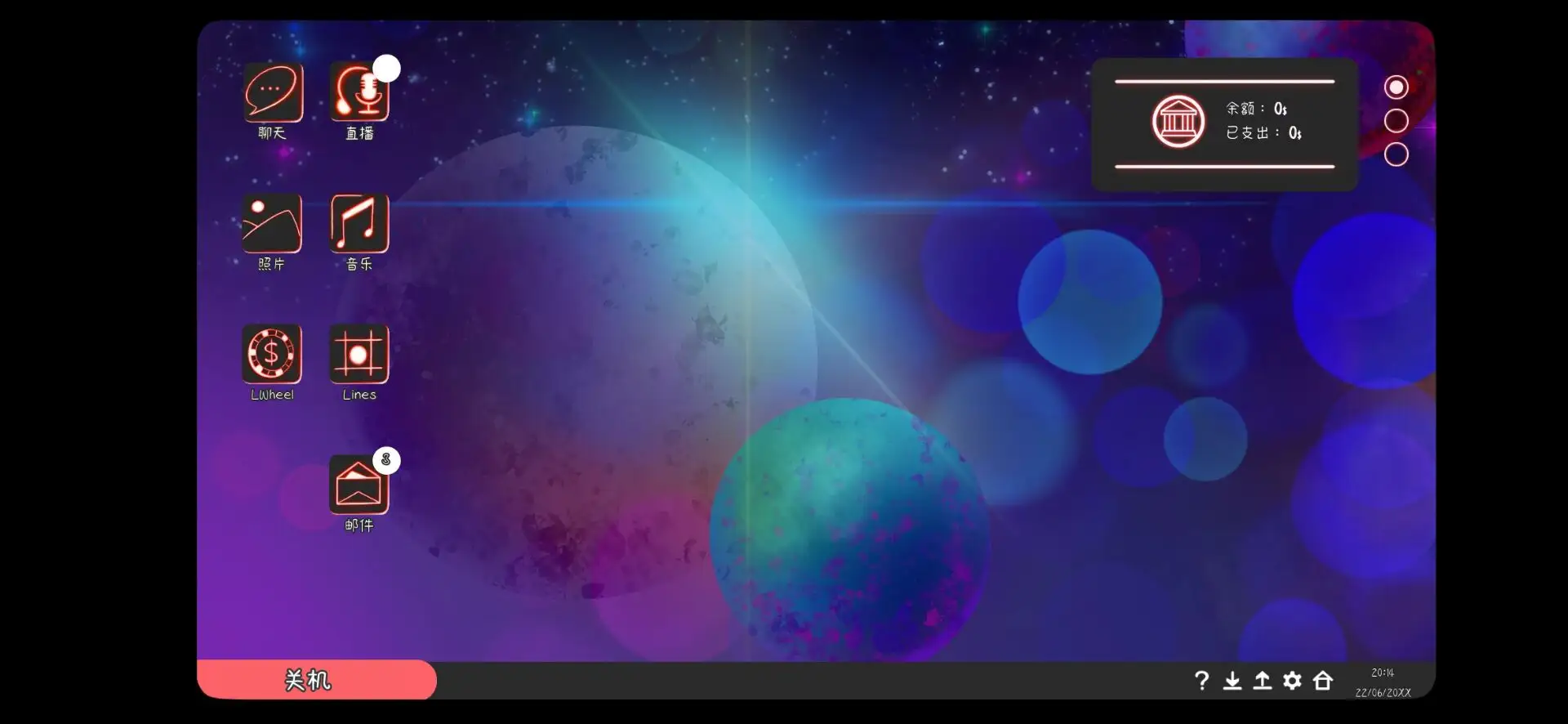
Task: Click the clock and date display
Action: (1383, 682)
